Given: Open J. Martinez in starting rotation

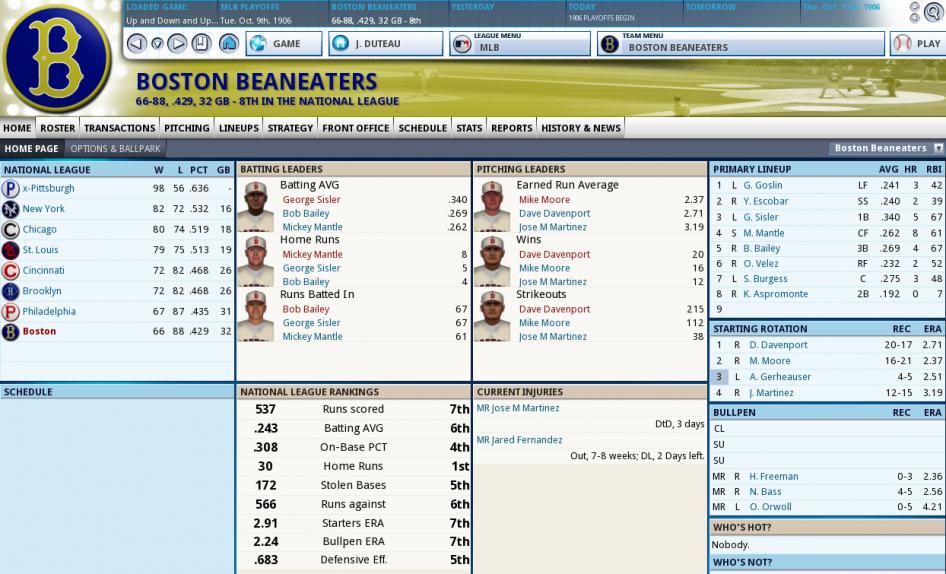Looking at the screenshot, I should [771, 392].
